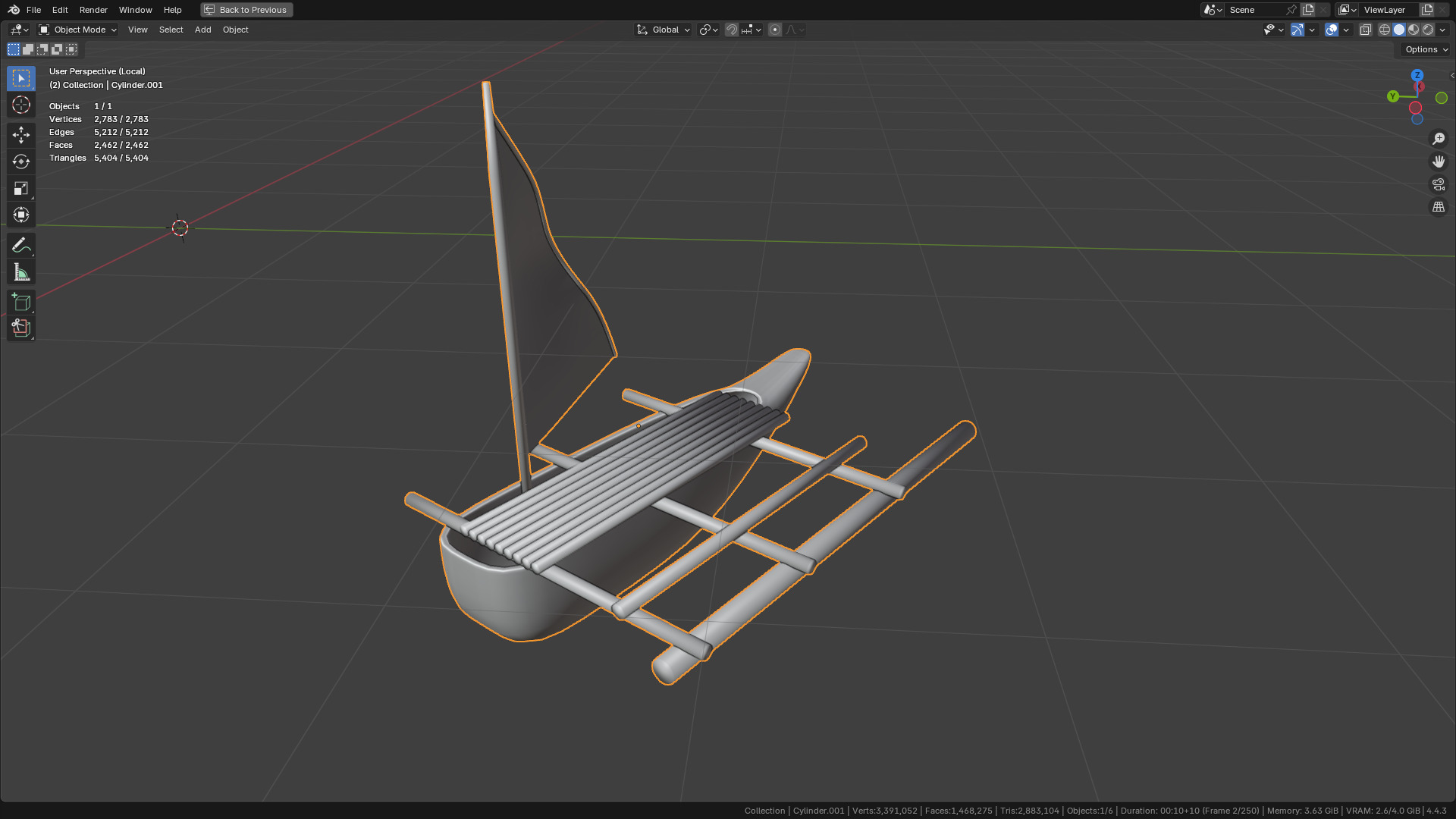The width and height of the screenshot is (1456, 819).
Task: Open Global transform orientation dropdown
Action: click(x=664, y=30)
